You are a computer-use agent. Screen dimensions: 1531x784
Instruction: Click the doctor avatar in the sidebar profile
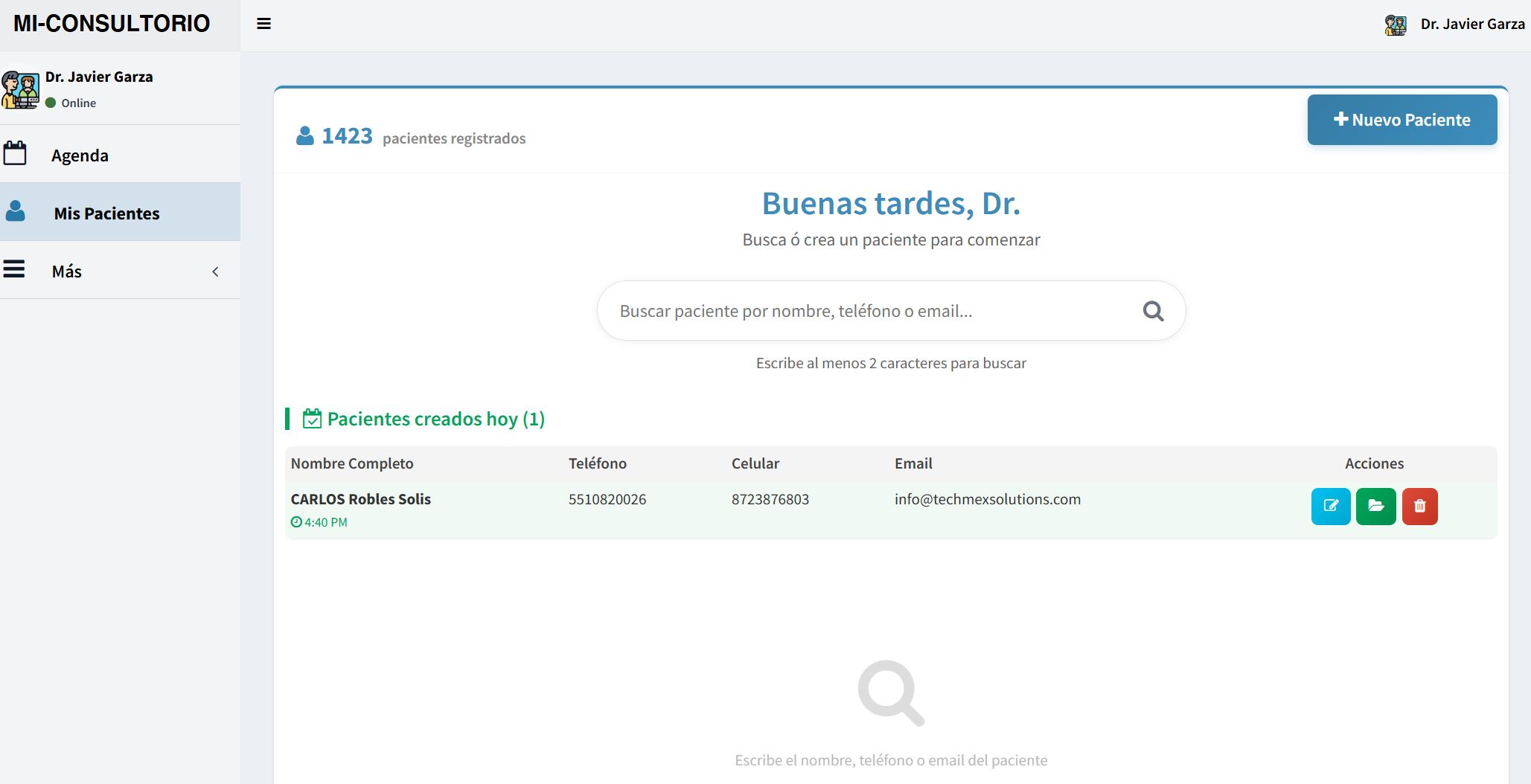pos(20,89)
